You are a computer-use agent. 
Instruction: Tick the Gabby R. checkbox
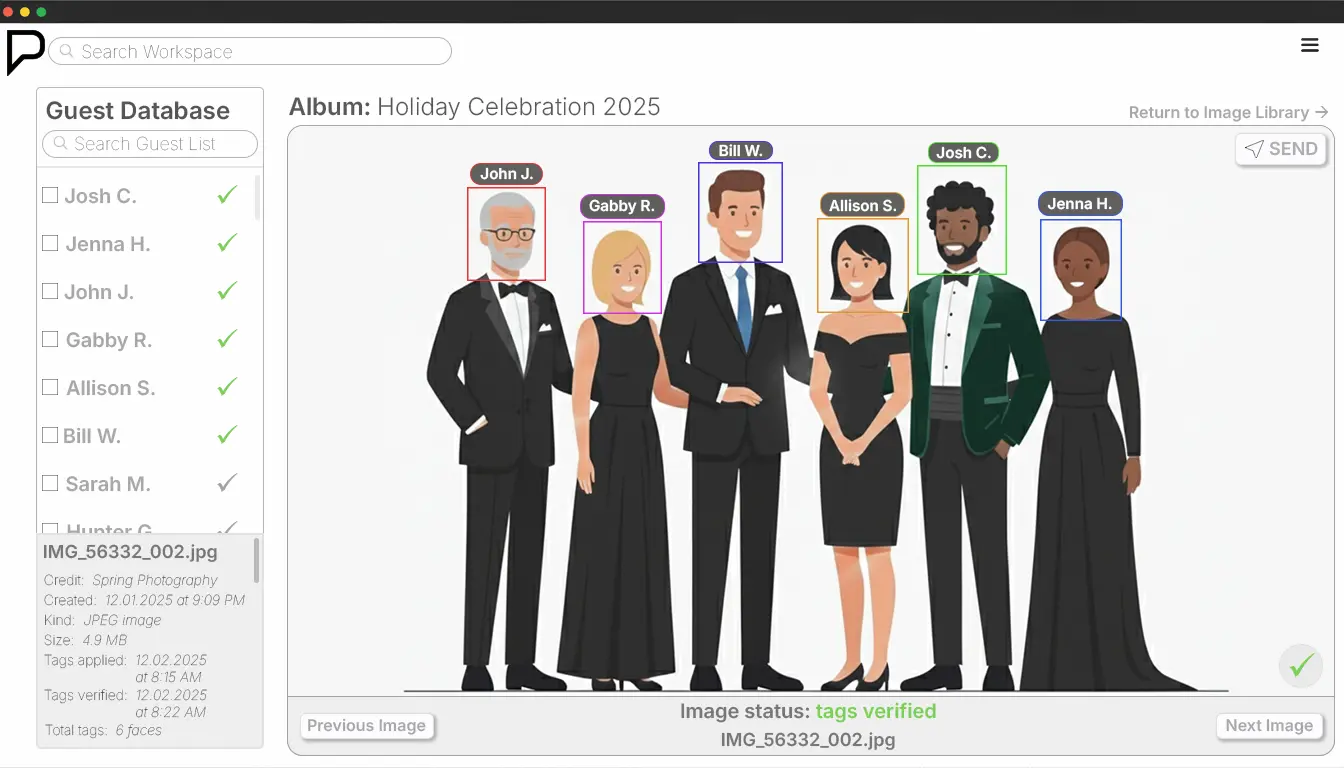coord(50,339)
